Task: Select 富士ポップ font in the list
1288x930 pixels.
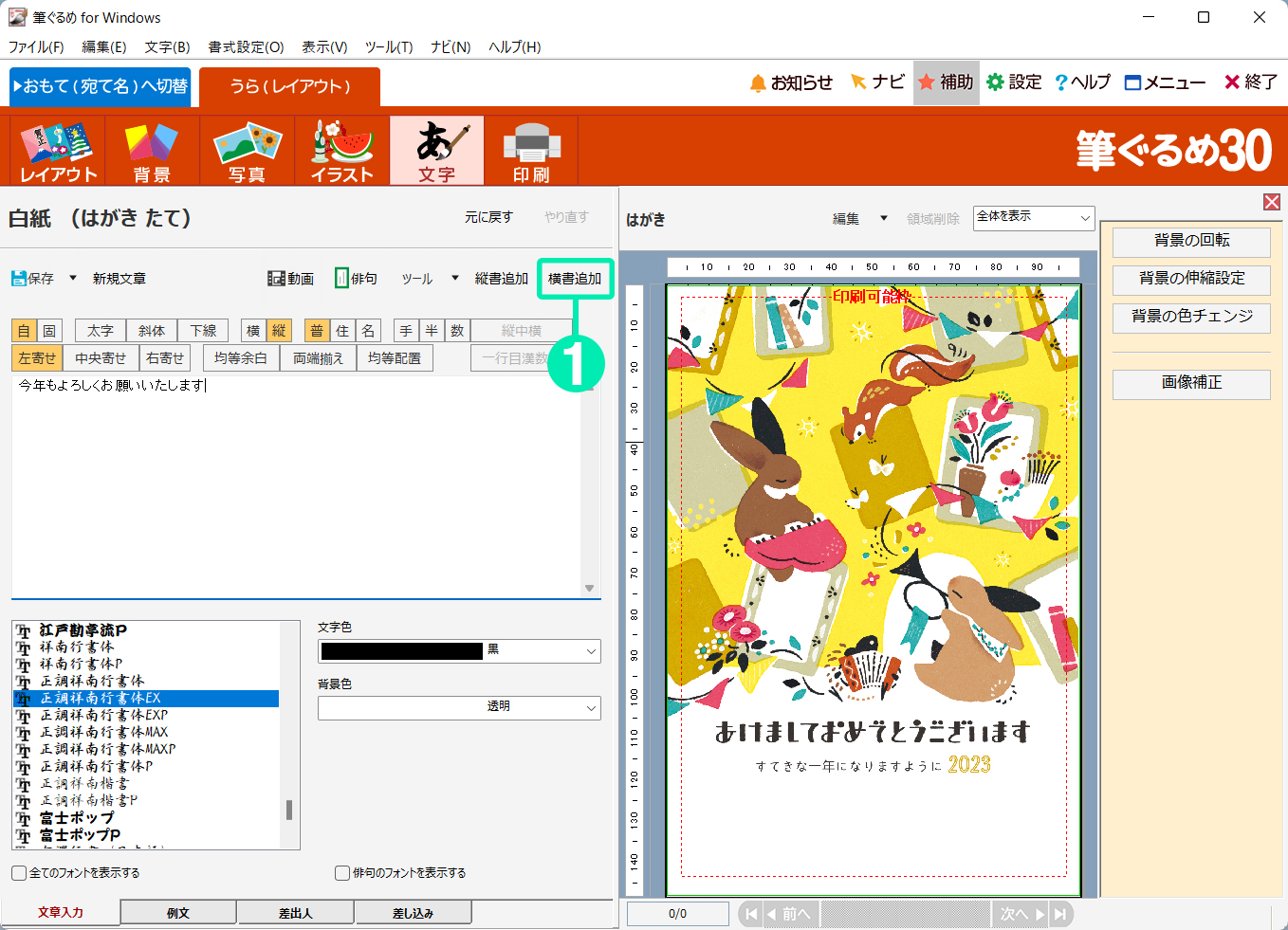Action: [x=77, y=817]
